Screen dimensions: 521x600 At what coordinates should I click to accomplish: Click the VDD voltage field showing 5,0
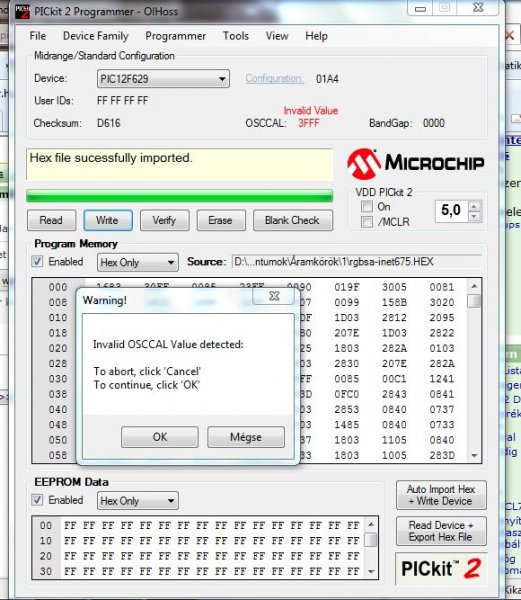pyautogui.click(x=451, y=210)
